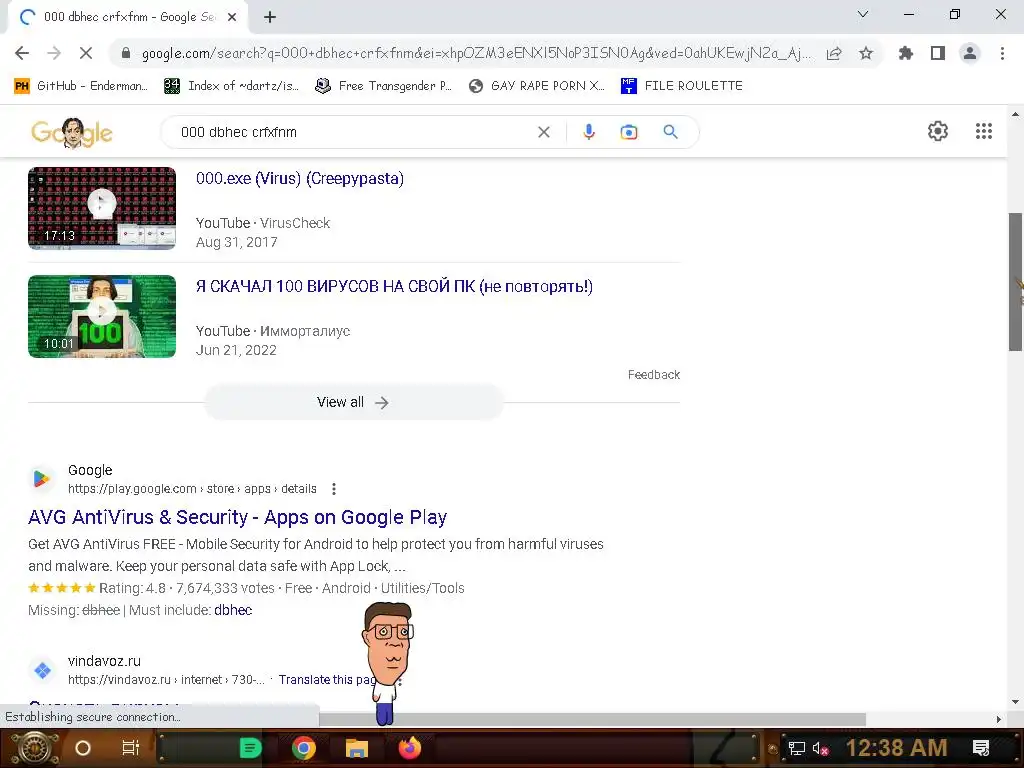The width and height of the screenshot is (1024, 768).
Task: Click the 'dbhec' must-include link
Action: (233, 610)
